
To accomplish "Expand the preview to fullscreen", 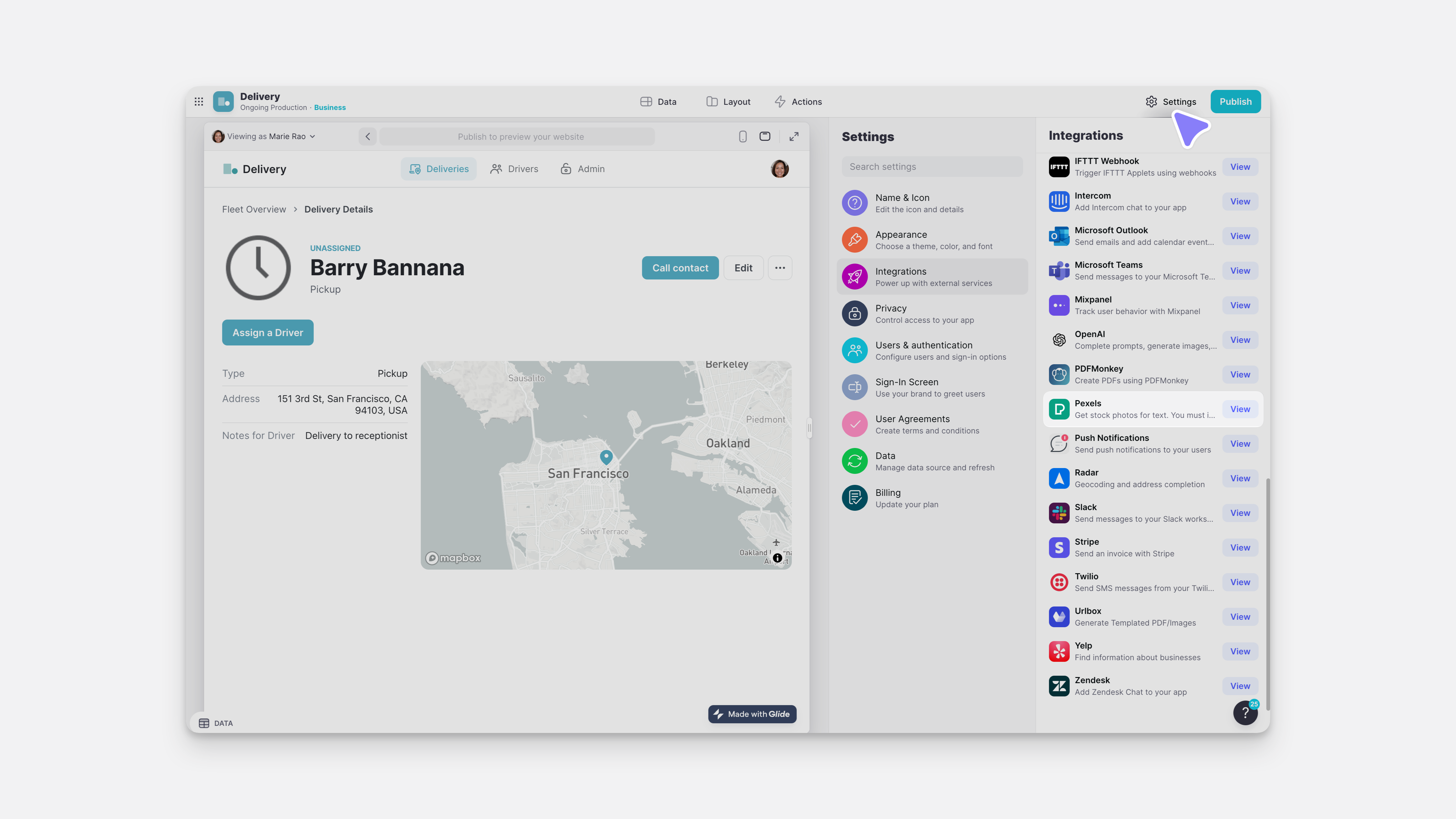I will (794, 136).
